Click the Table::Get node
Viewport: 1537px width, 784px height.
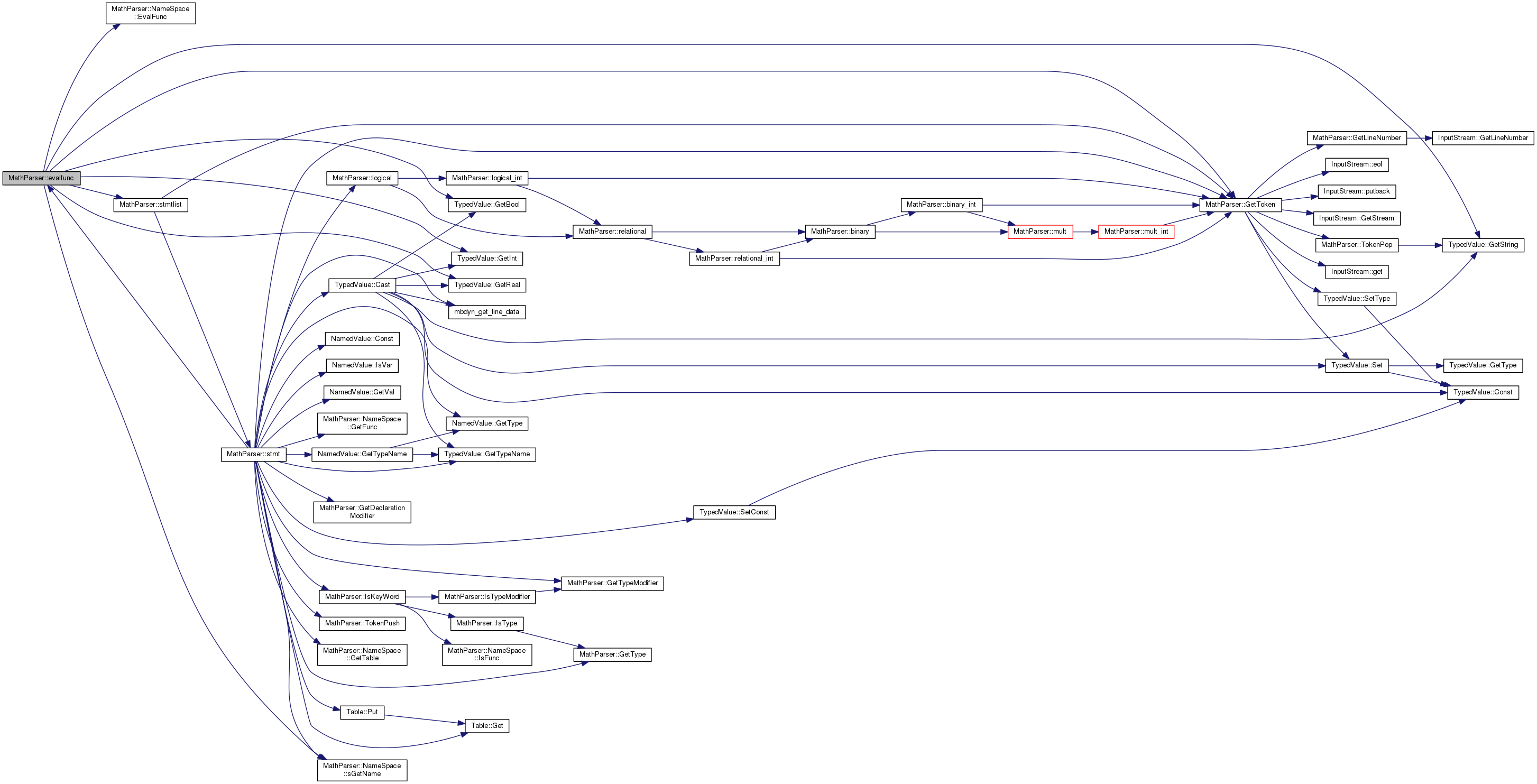click(x=486, y=725)
